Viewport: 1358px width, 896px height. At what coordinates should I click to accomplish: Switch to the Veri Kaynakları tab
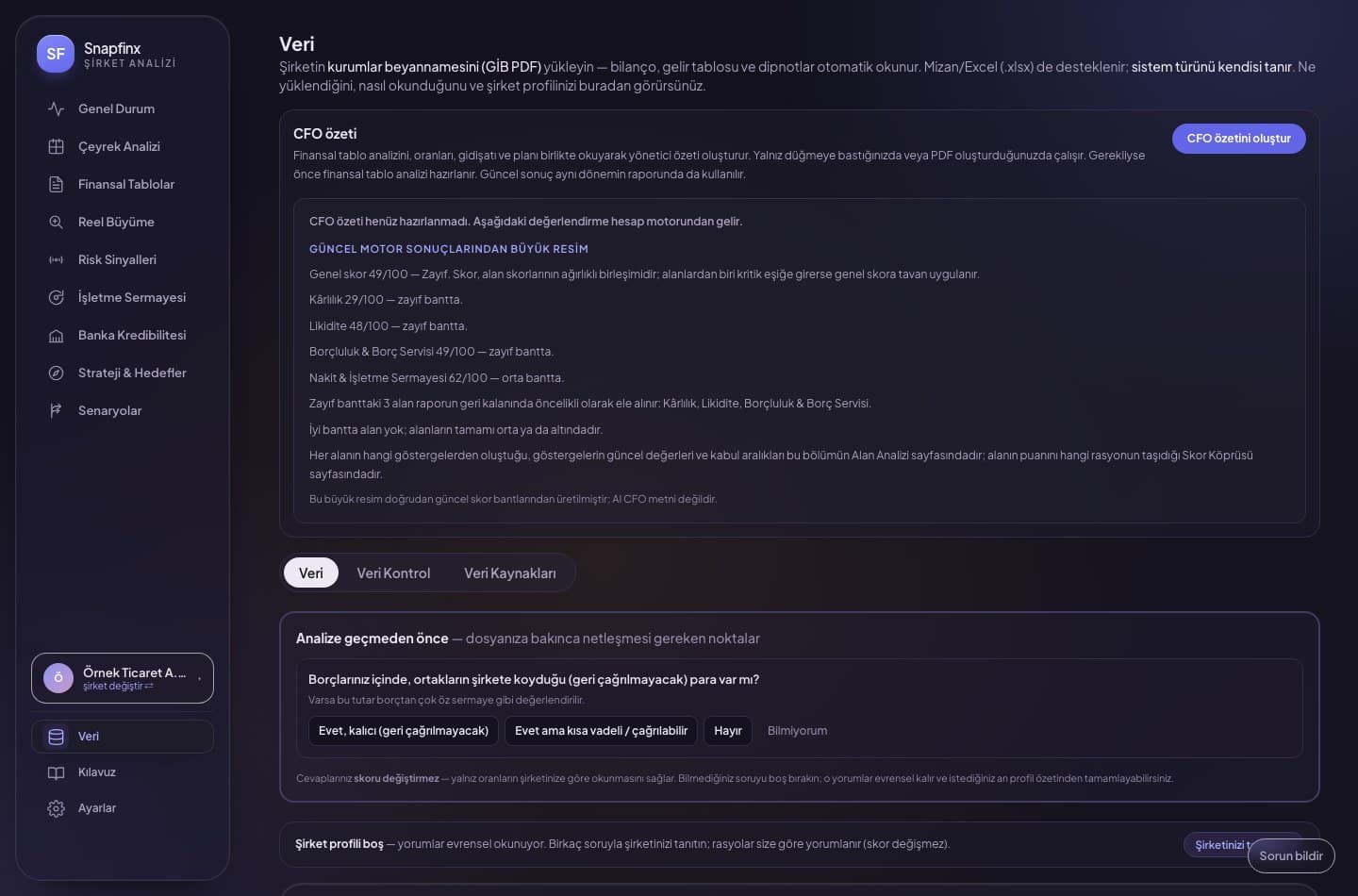pyautogui.click(x=509, y=572)
